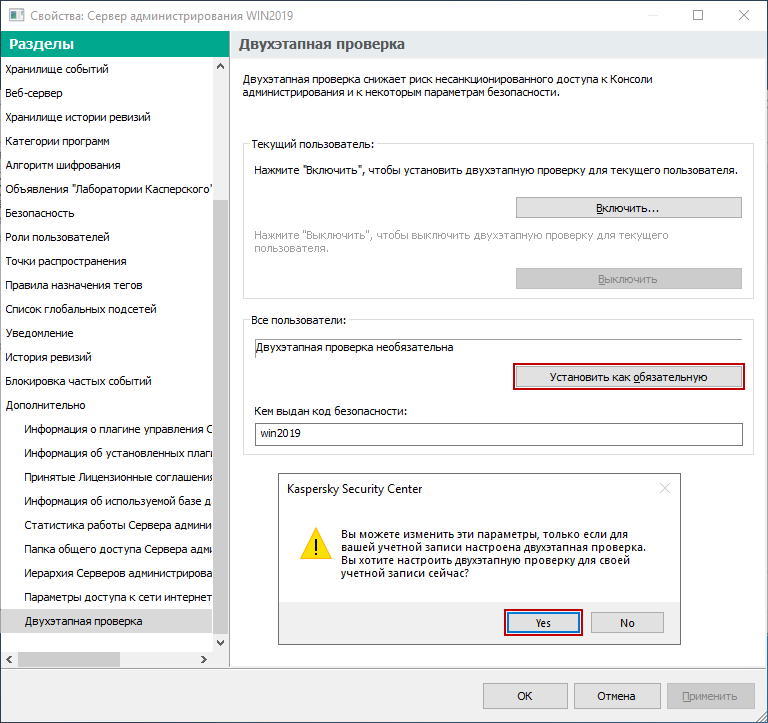This screenshot has width=768, height=723.
Task: Click the scroll down arrow in sections list
Action: [220, 643]
